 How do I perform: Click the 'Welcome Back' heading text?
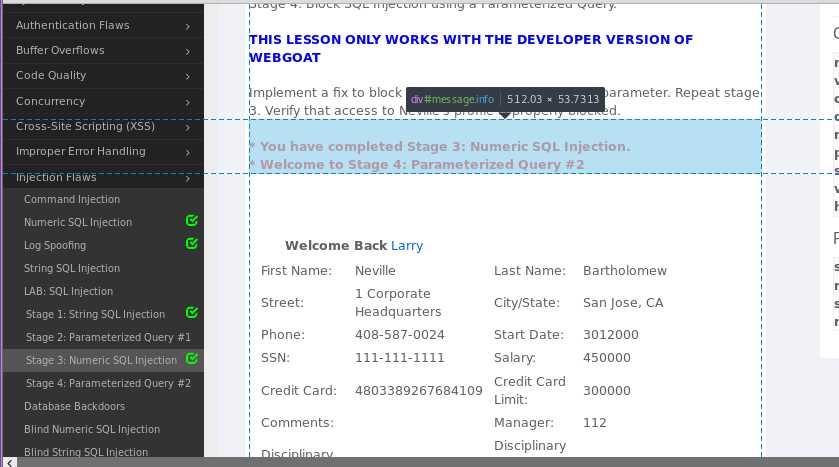336,246
